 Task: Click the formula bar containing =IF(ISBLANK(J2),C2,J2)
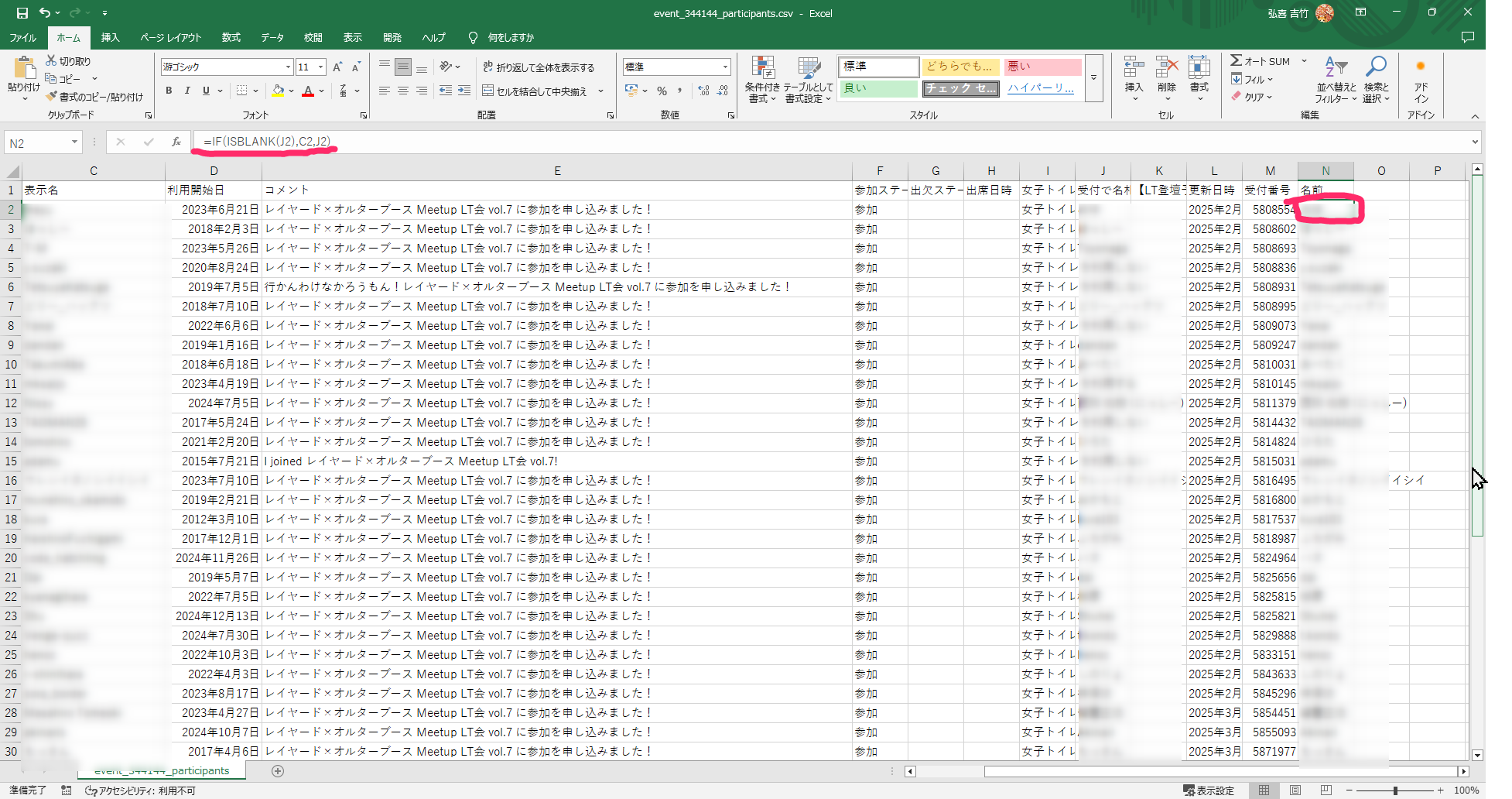click(831, 142)
